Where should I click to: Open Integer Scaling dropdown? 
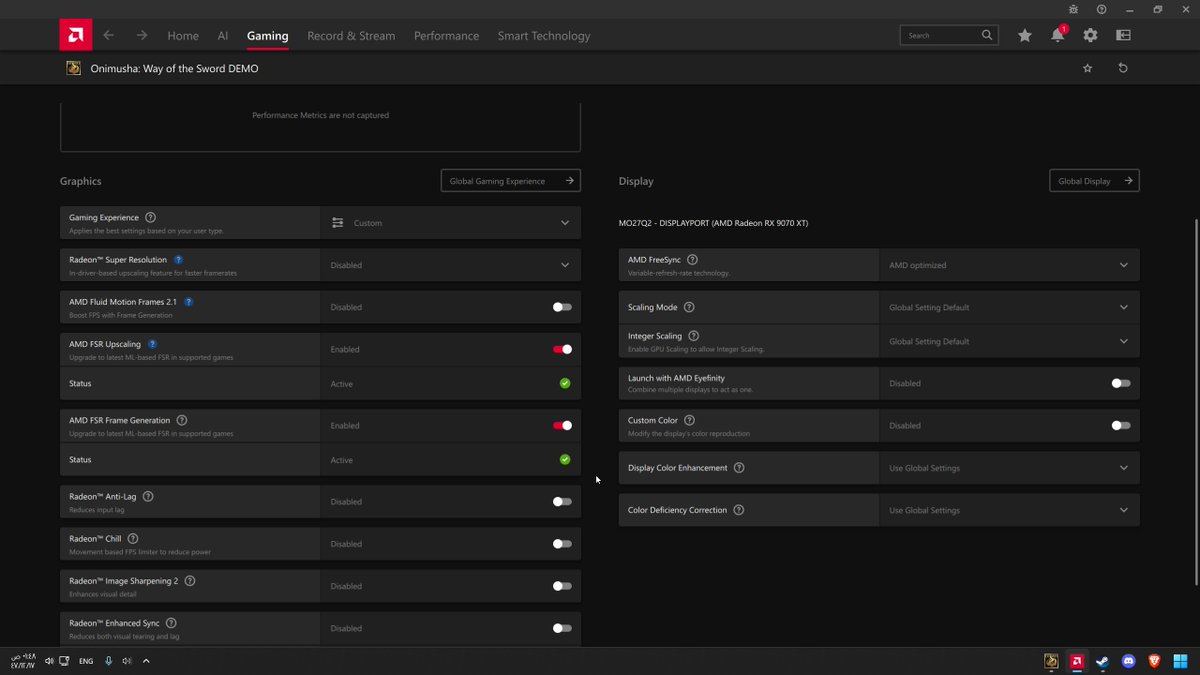pos(1009,341)
